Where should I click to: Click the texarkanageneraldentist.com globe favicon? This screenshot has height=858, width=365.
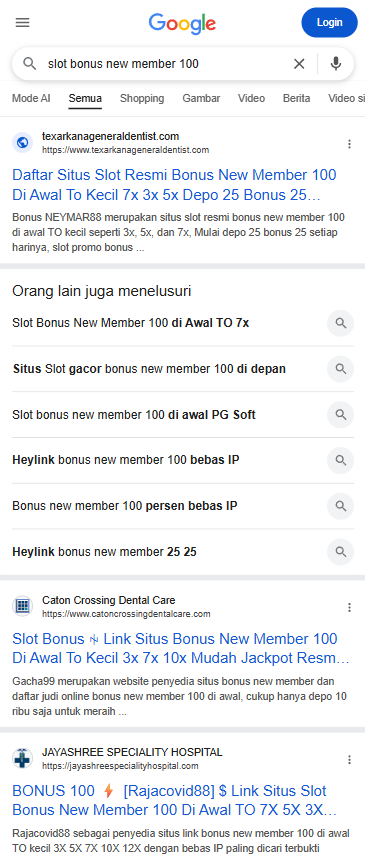[x=22, y=143]
